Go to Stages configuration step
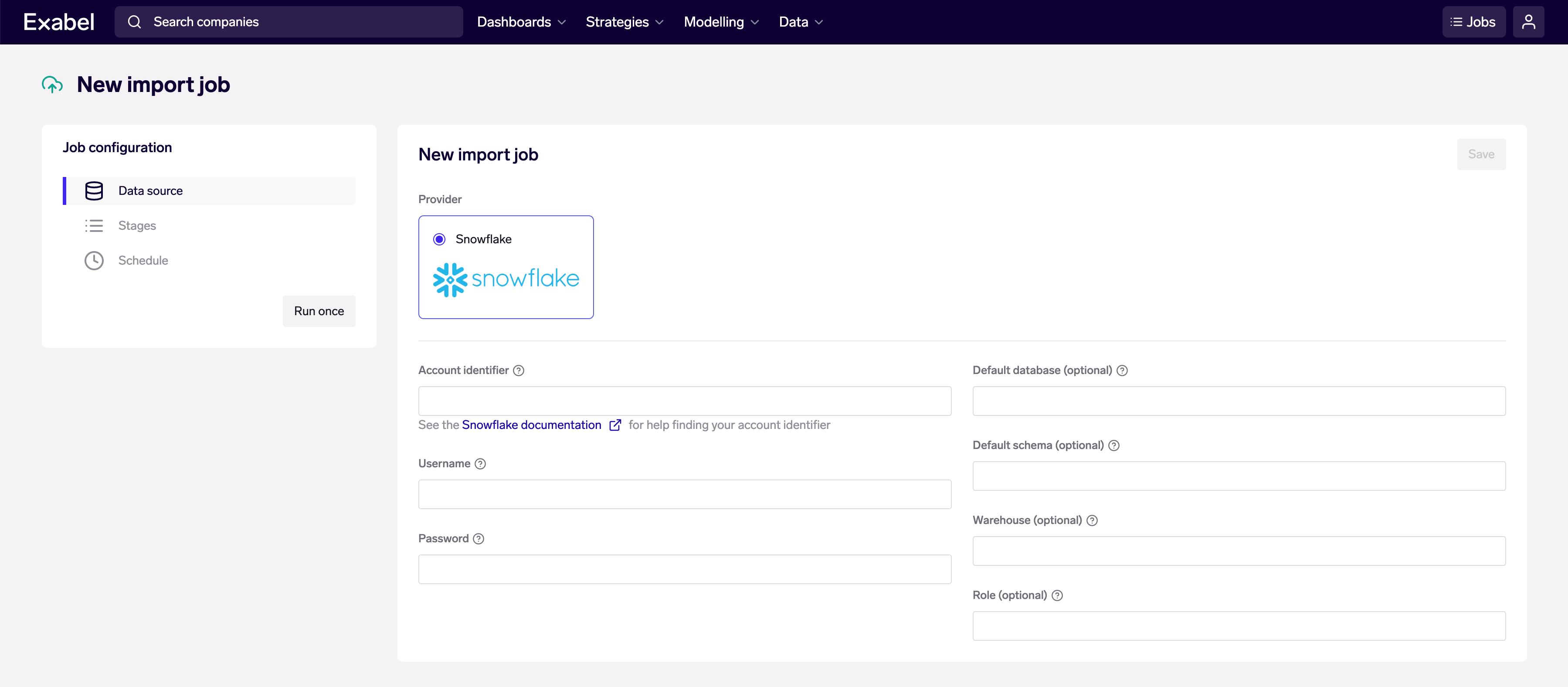Viewport: 1568px width, 687px height. (x=209, y=225)
